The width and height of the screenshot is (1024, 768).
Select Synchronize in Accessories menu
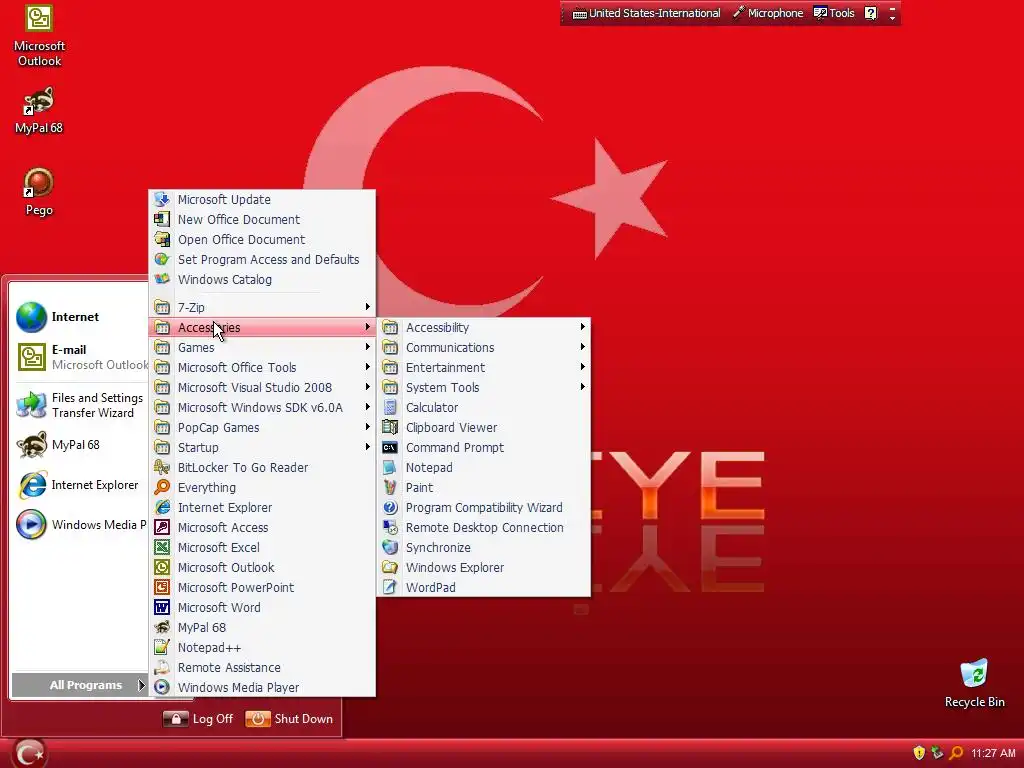(484, 547)
